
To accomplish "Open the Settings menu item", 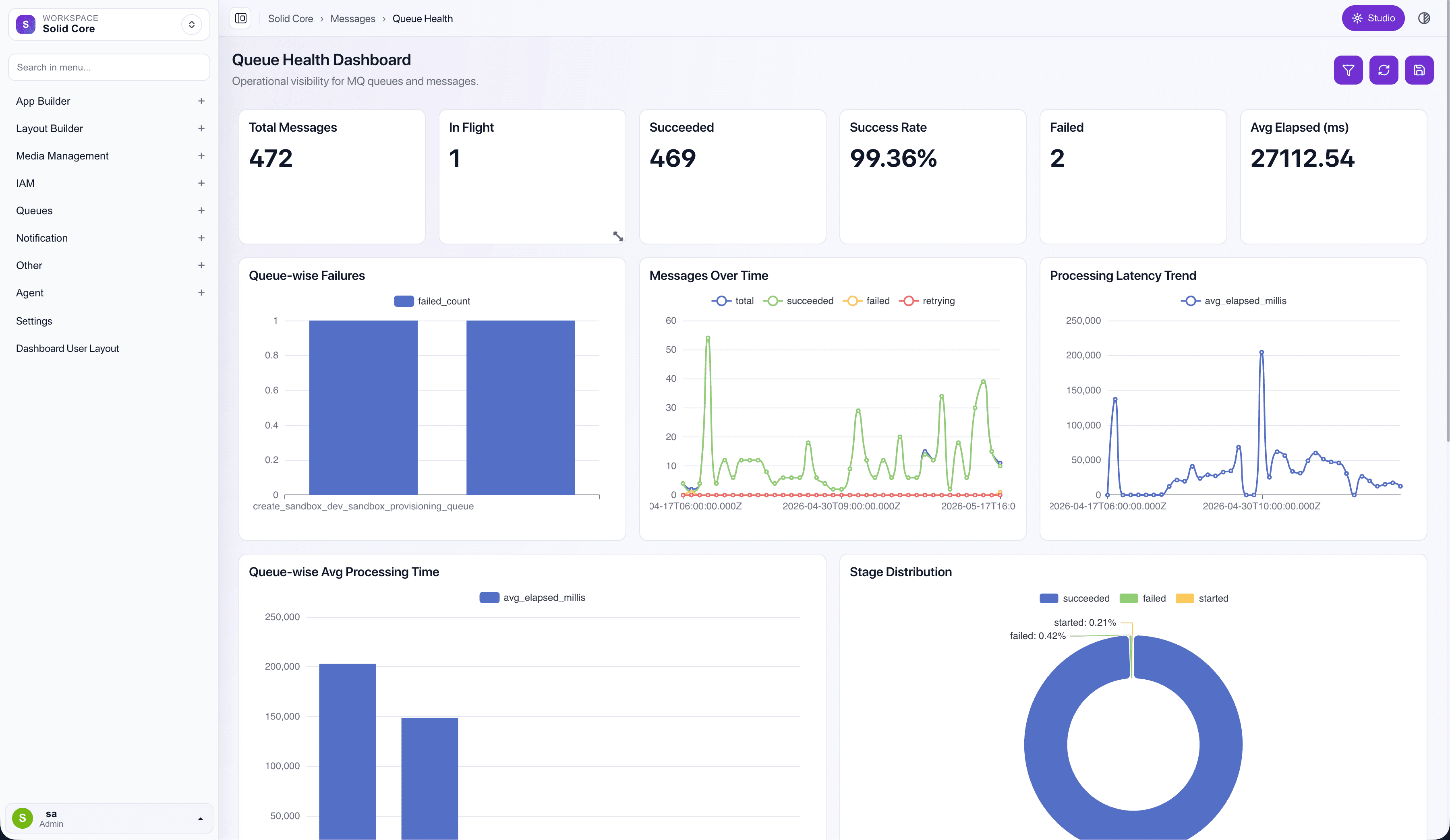I will [34, 321].
